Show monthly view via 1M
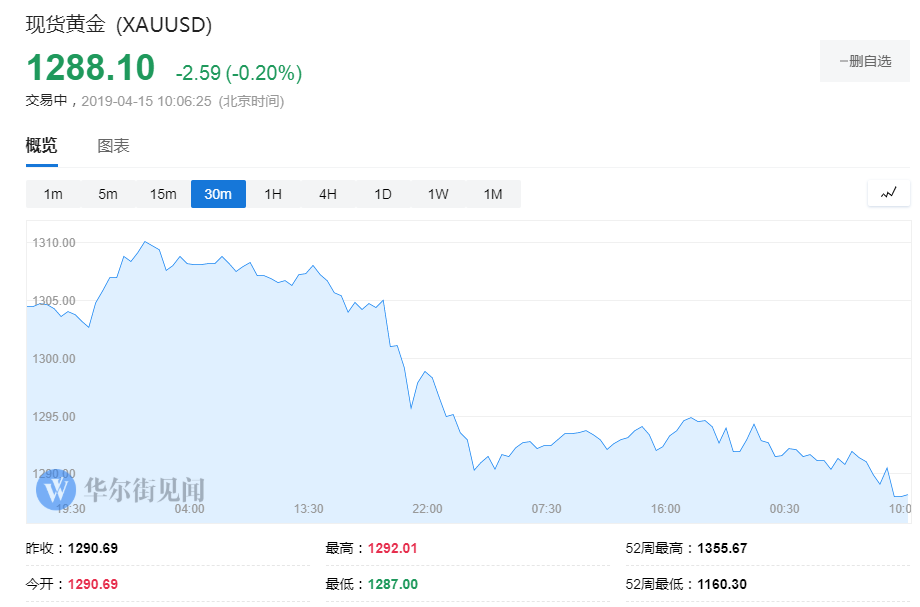Screen dimensions: 920x607 tap(492, 194)
